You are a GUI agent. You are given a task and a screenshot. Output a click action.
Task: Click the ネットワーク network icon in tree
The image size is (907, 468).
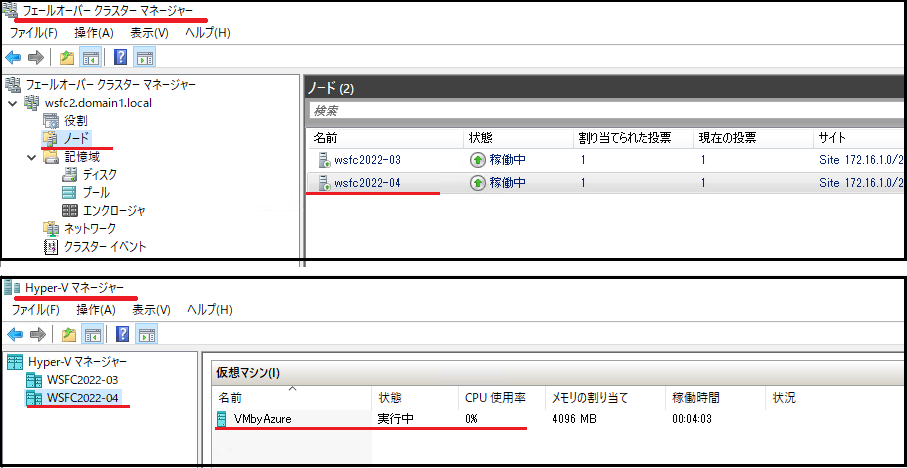tap(51, 228)
